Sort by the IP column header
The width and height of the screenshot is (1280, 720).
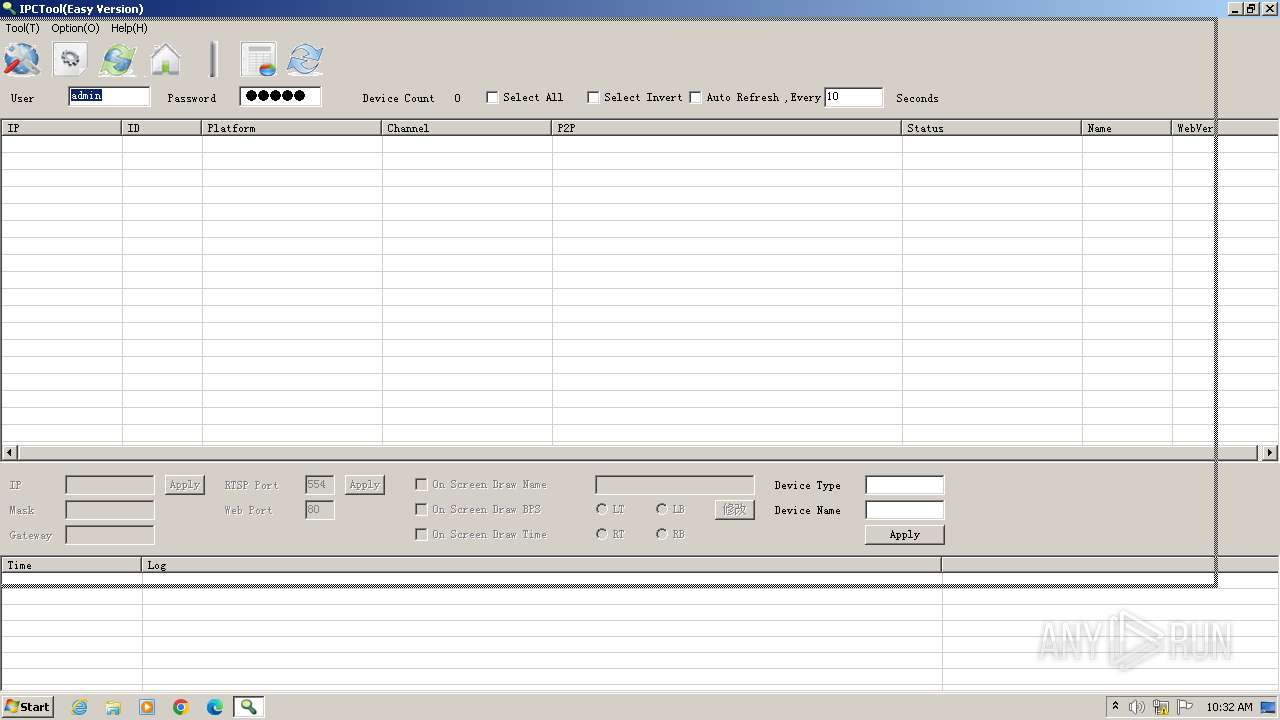coord(62,128)
